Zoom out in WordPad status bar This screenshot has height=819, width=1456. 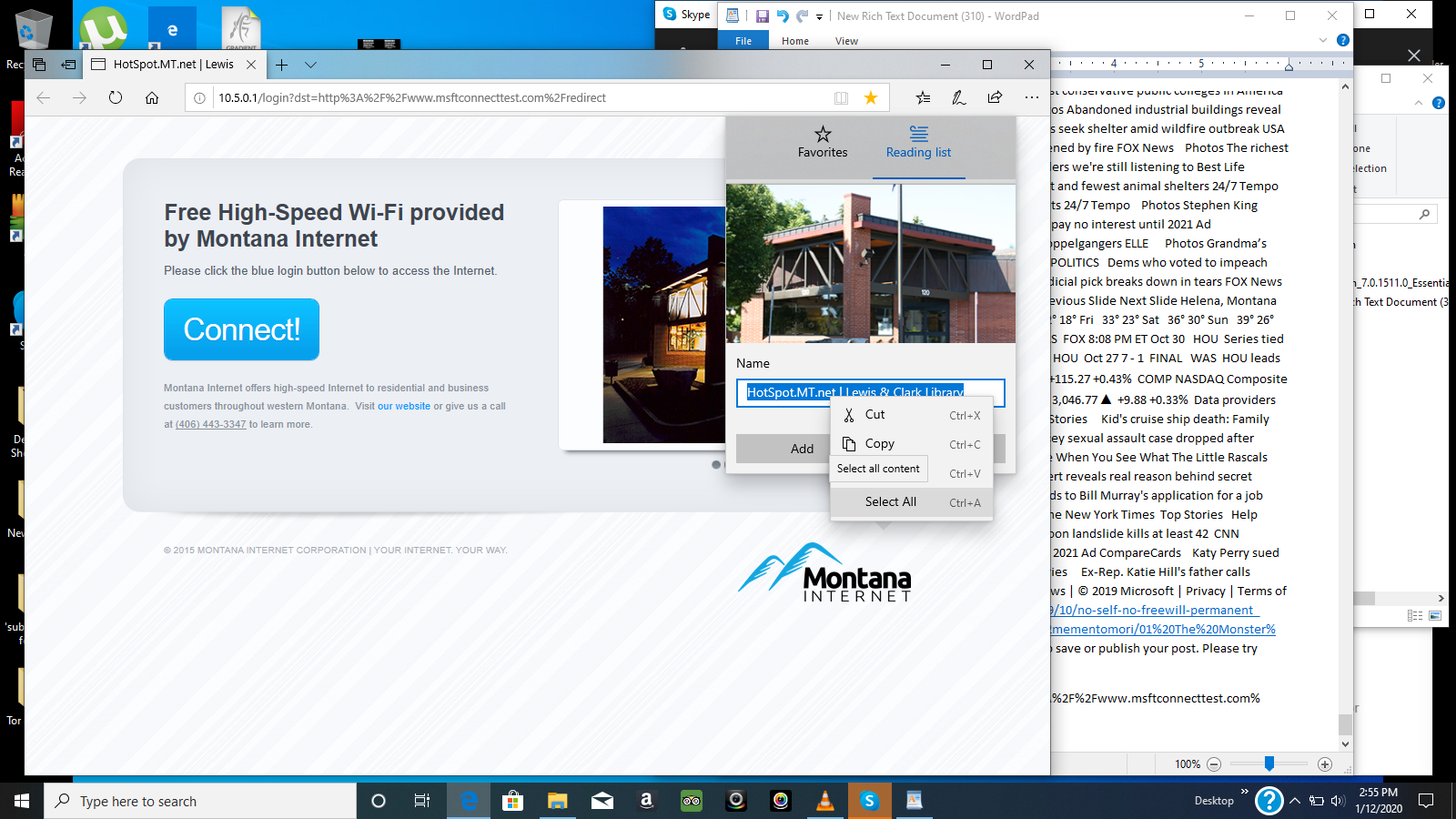point(1213,764)
